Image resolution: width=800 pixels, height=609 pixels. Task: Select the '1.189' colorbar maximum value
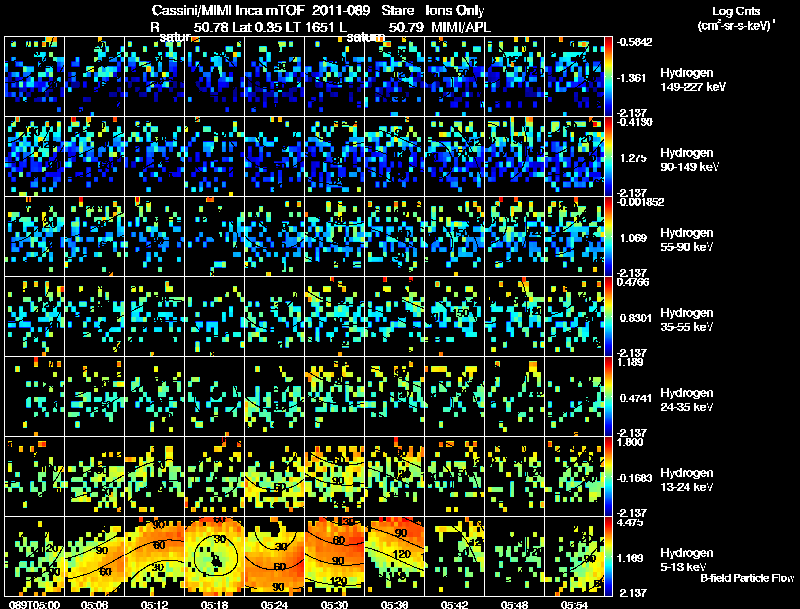tap(630, 362)
